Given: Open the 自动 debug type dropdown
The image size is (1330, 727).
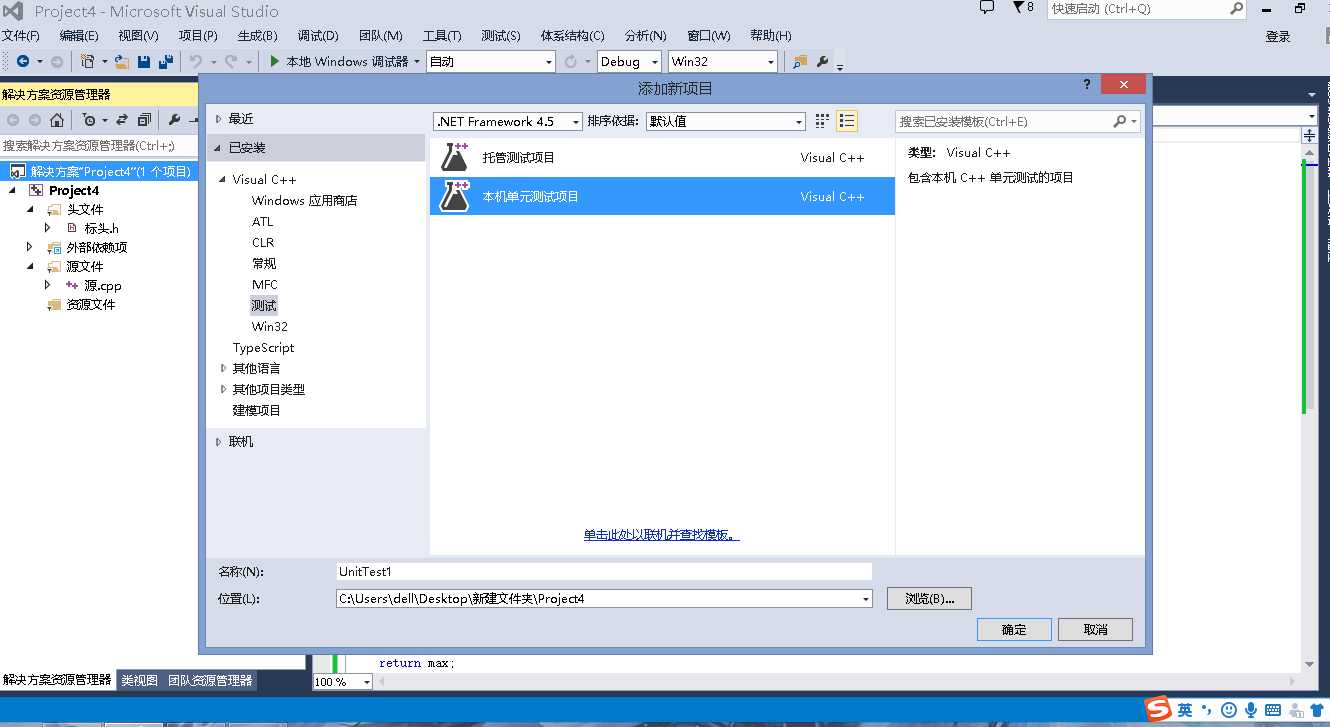Looking at the screenshot, I should (490, 62).
